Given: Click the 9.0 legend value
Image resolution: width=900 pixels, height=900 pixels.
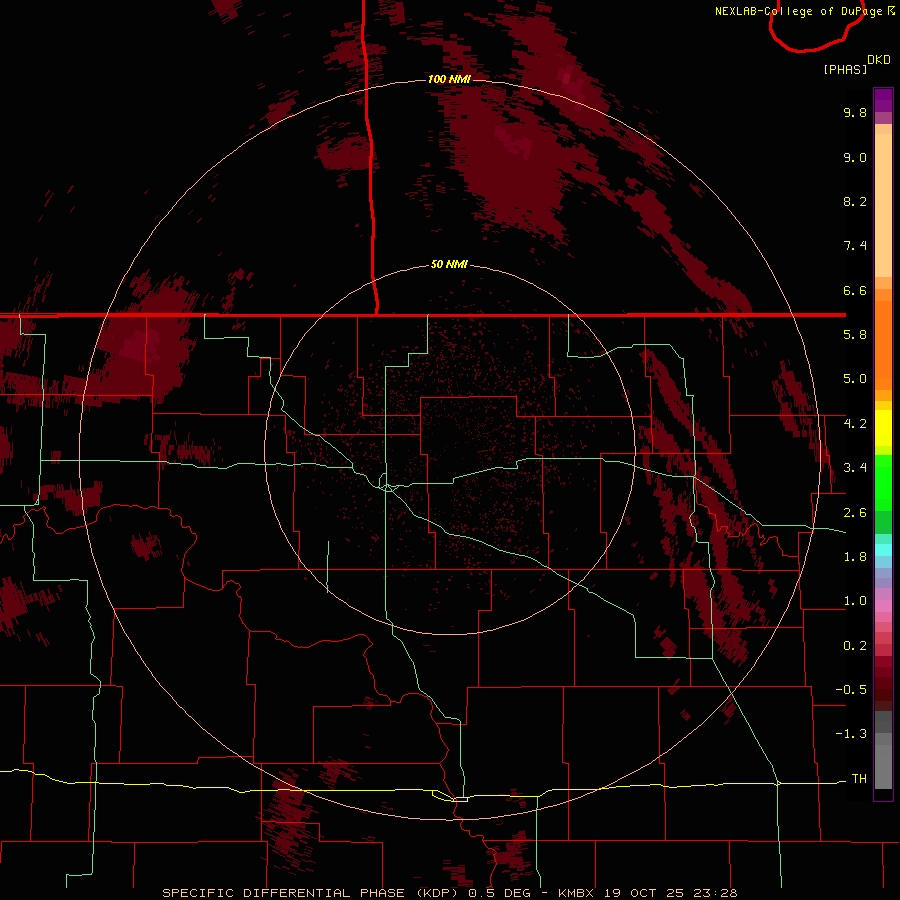Looking at the screenshot, I should click(x=855, y=157).
